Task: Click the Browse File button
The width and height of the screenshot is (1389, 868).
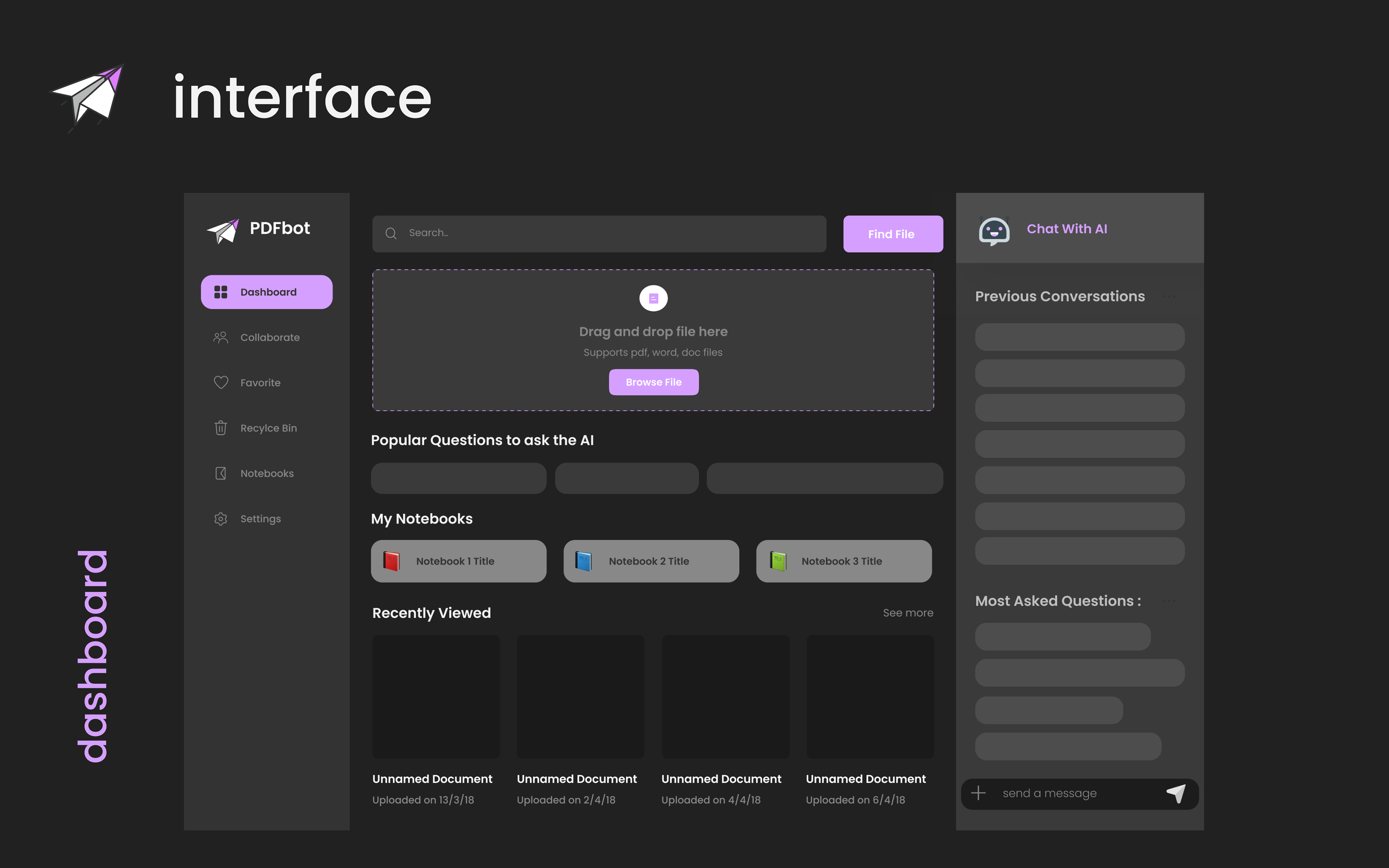Action: coord(654,382)
